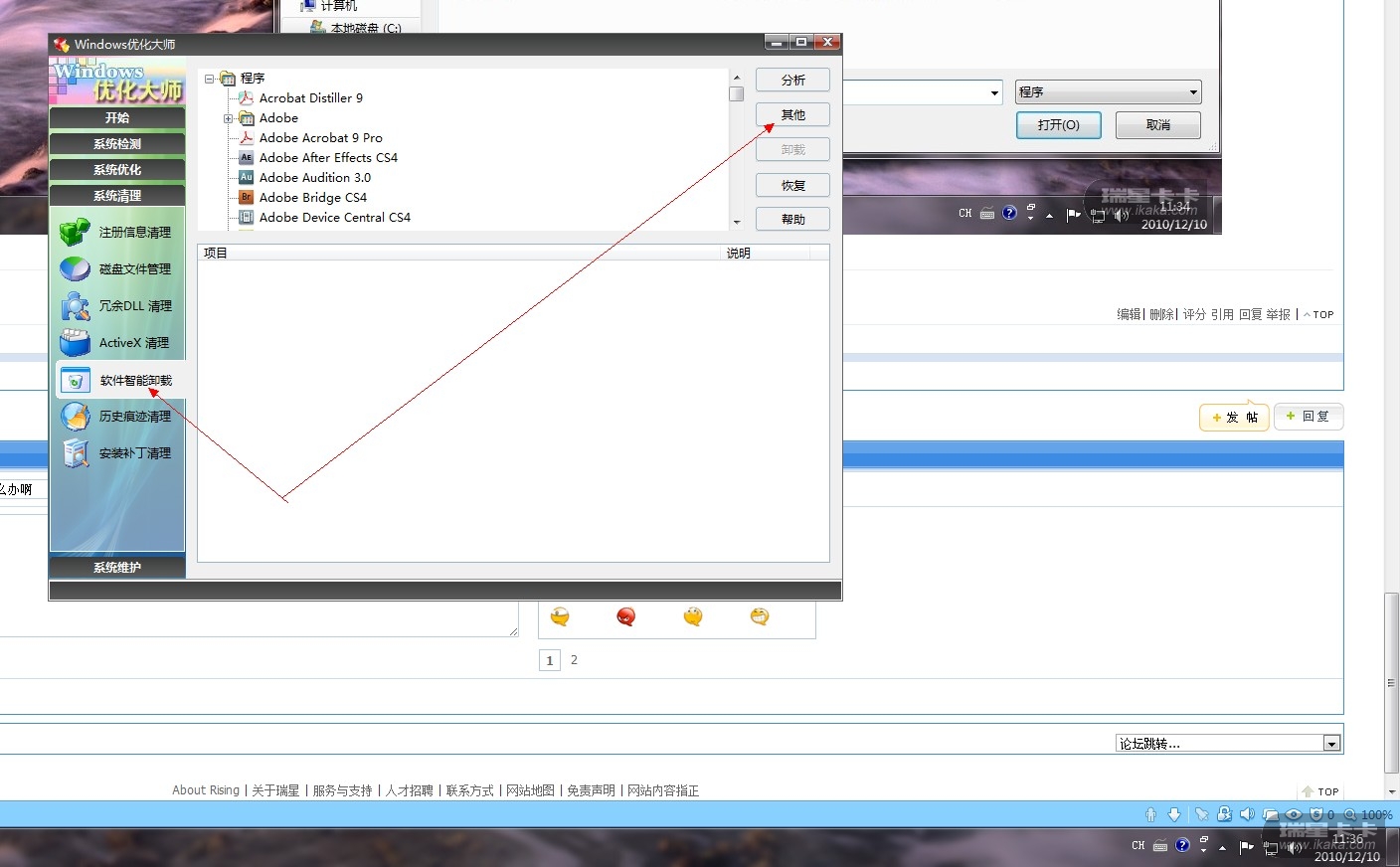Click the browser page's vertical scrollbar thumb

[x=1391, y=682]
